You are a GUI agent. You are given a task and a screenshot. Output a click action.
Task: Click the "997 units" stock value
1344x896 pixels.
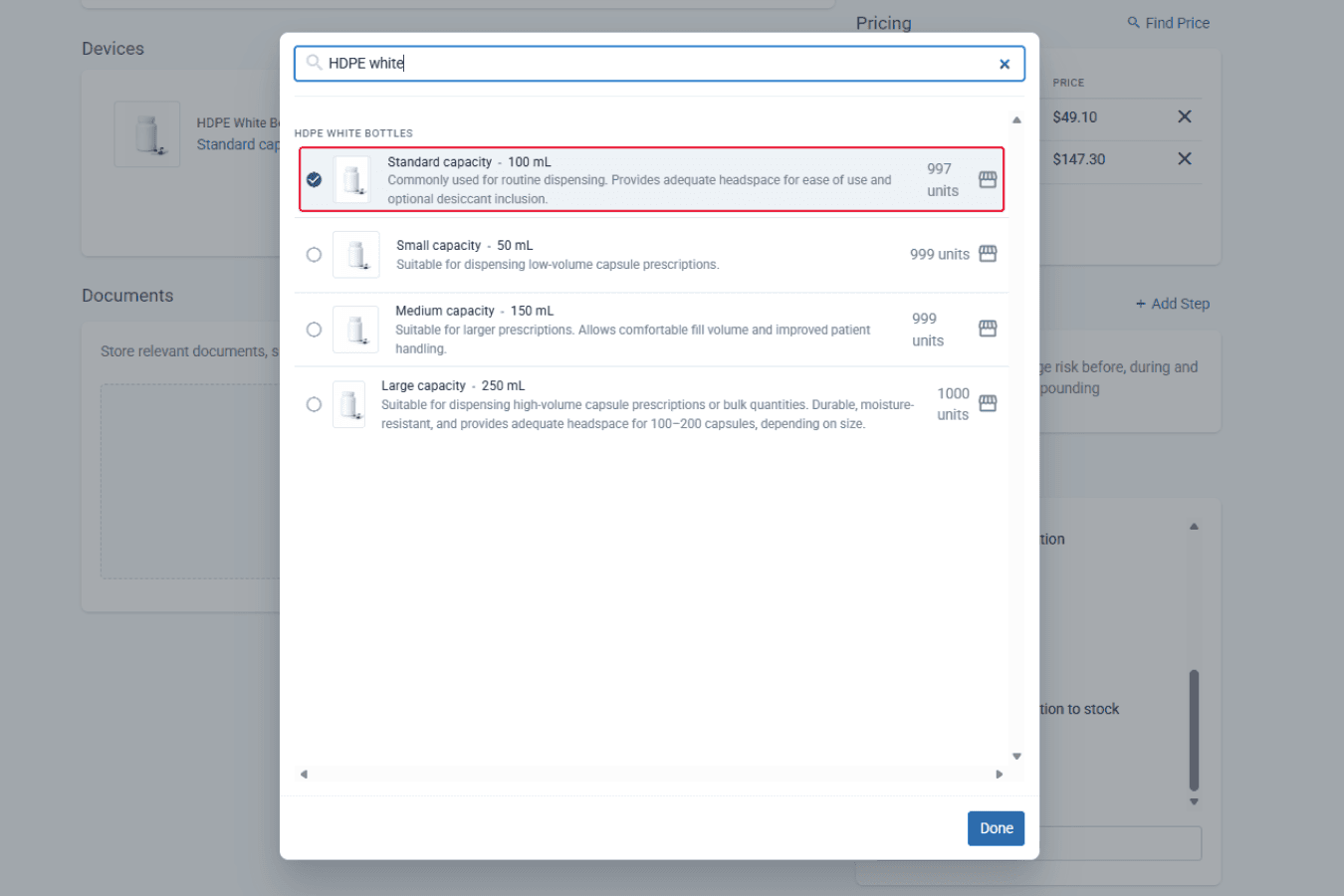click(942, 180)
